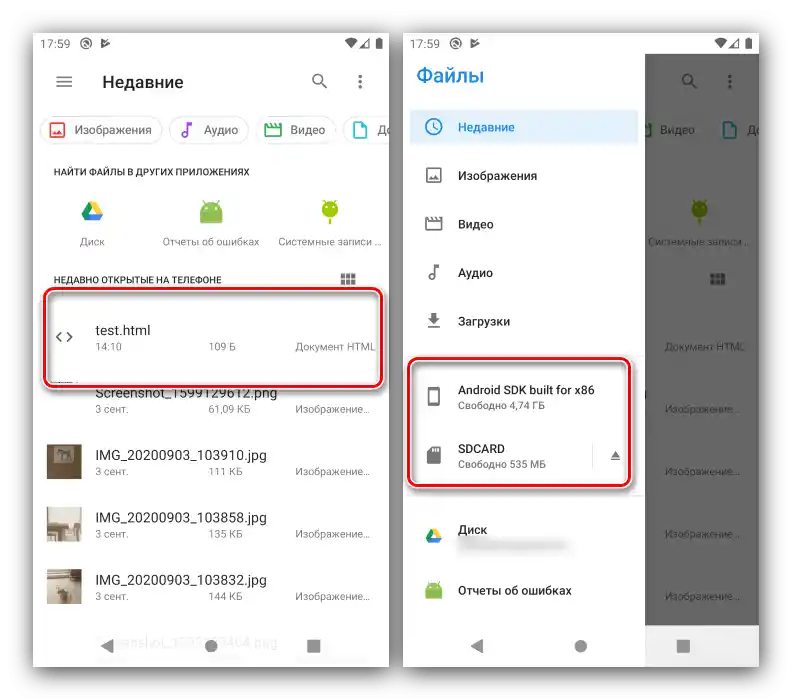Open Screenshot_1599129612.png file row
Viewport: 792px width, 700px height.
coord(212,402)
